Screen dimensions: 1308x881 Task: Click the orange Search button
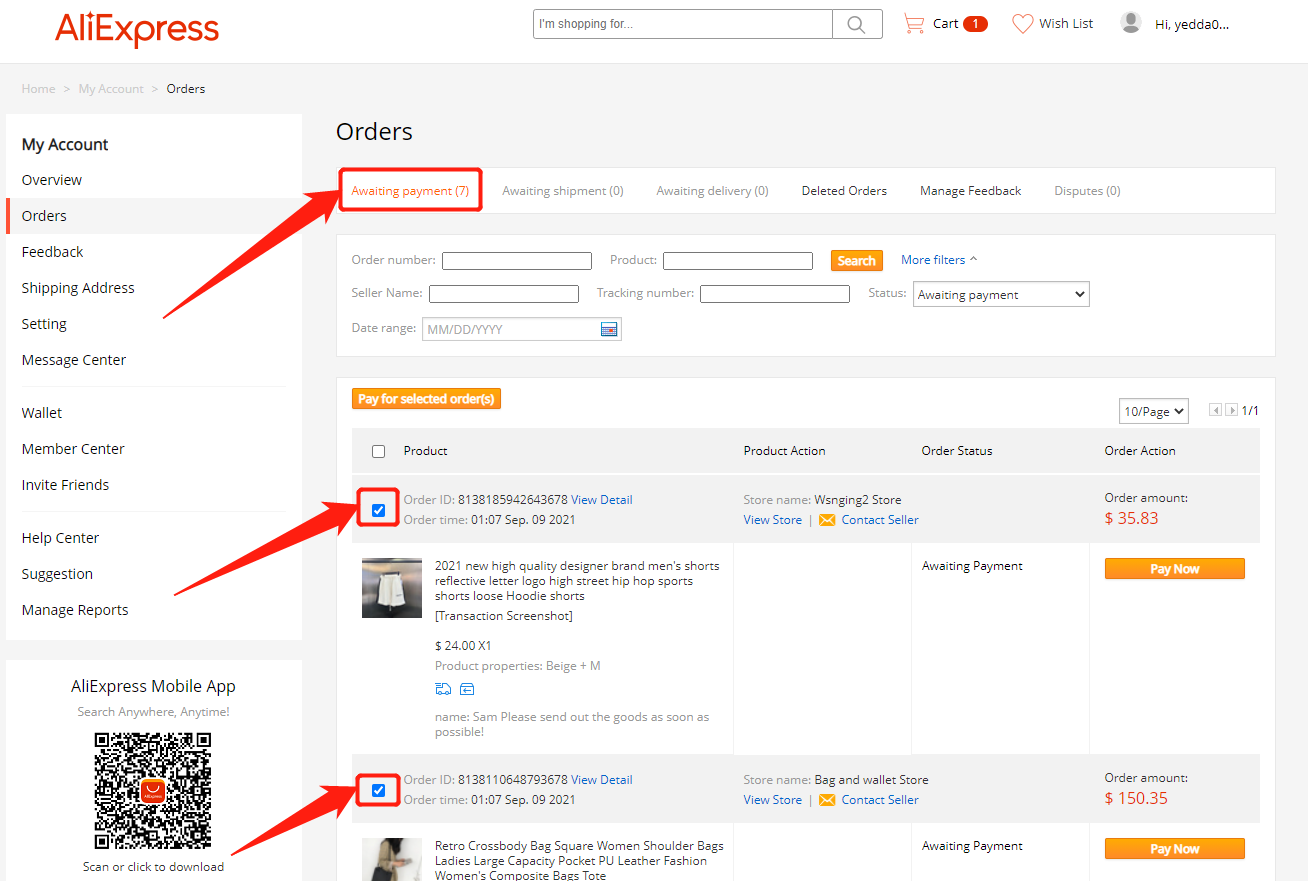[857, 260]
